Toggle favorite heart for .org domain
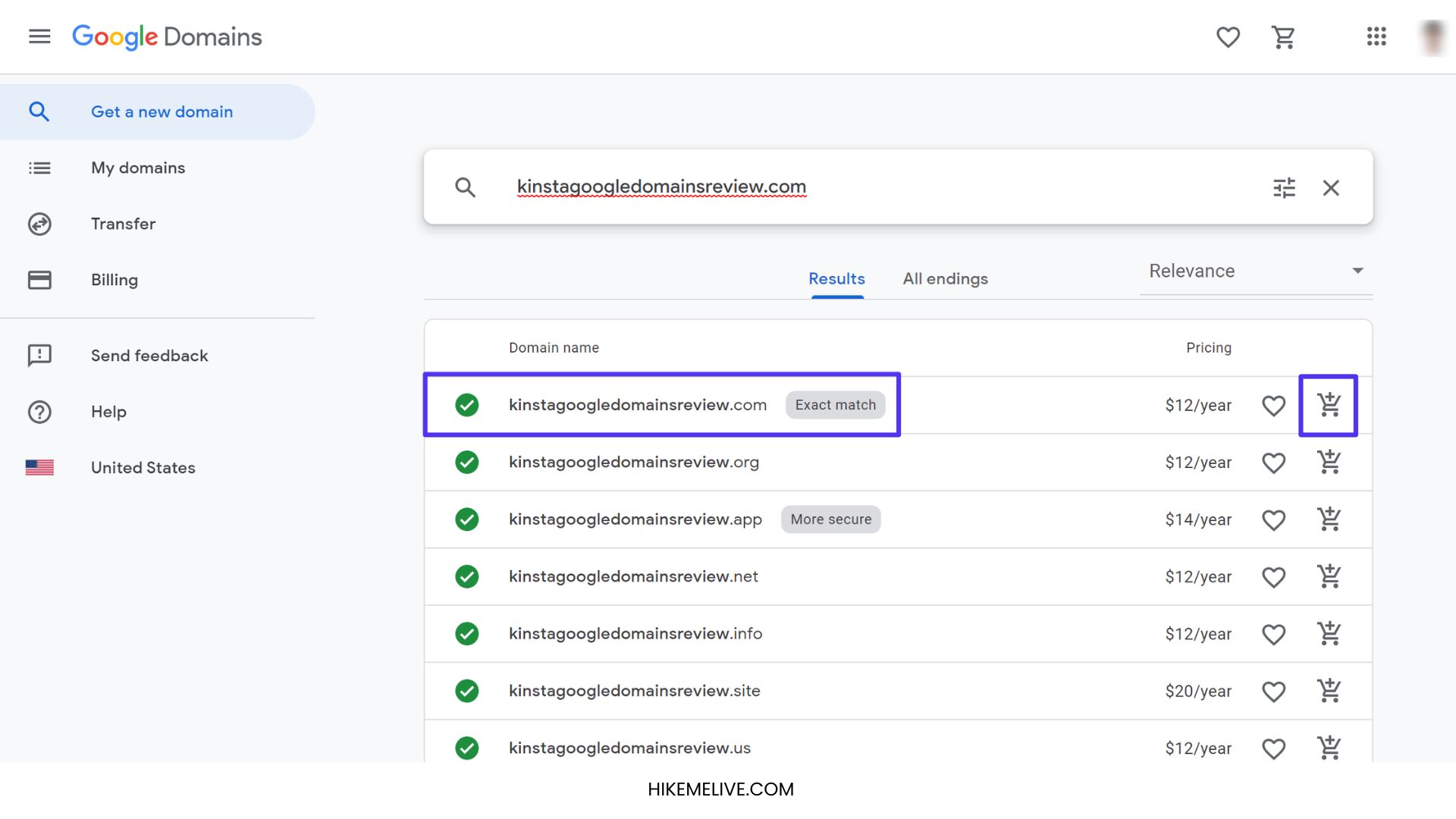The width and height of the screenshot is (1456, 819). tap(1274, 462)
